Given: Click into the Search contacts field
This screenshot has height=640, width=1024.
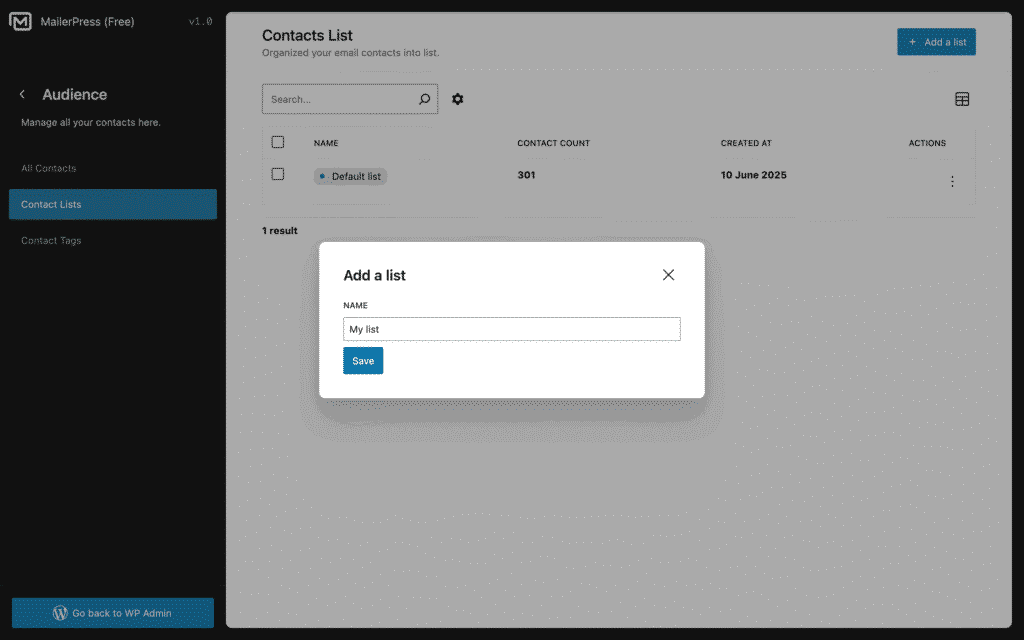Looking at the screenshot, I should (x=340, y=99).
